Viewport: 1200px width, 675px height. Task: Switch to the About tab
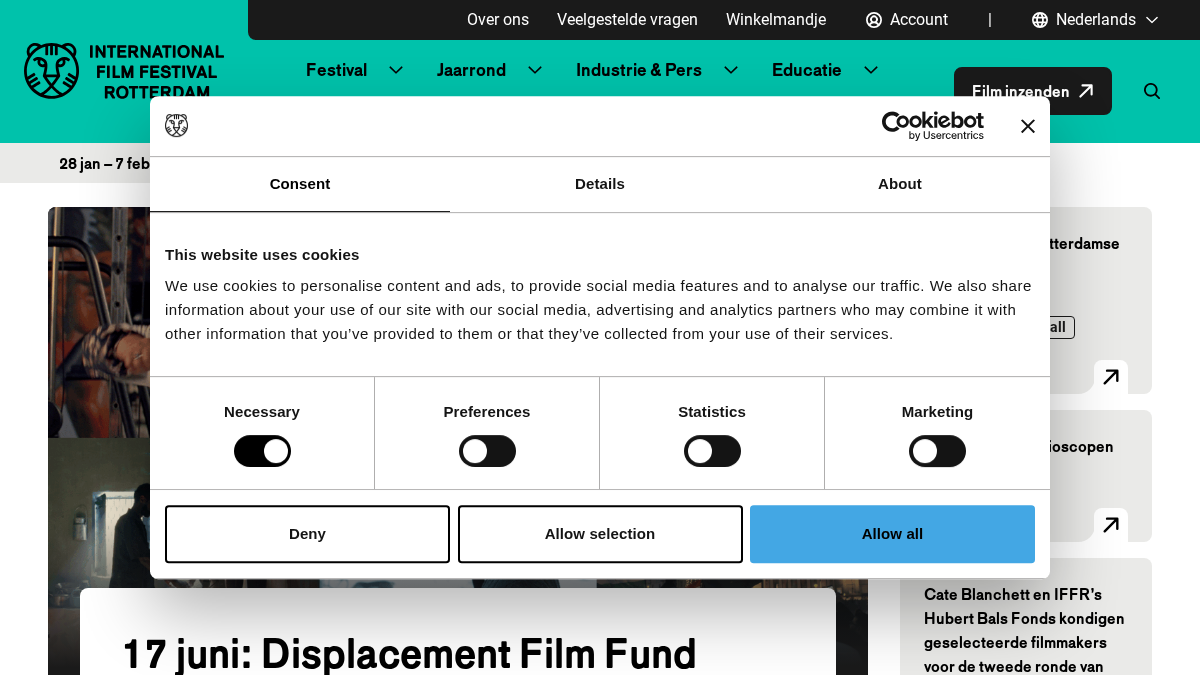click(900, 184)
